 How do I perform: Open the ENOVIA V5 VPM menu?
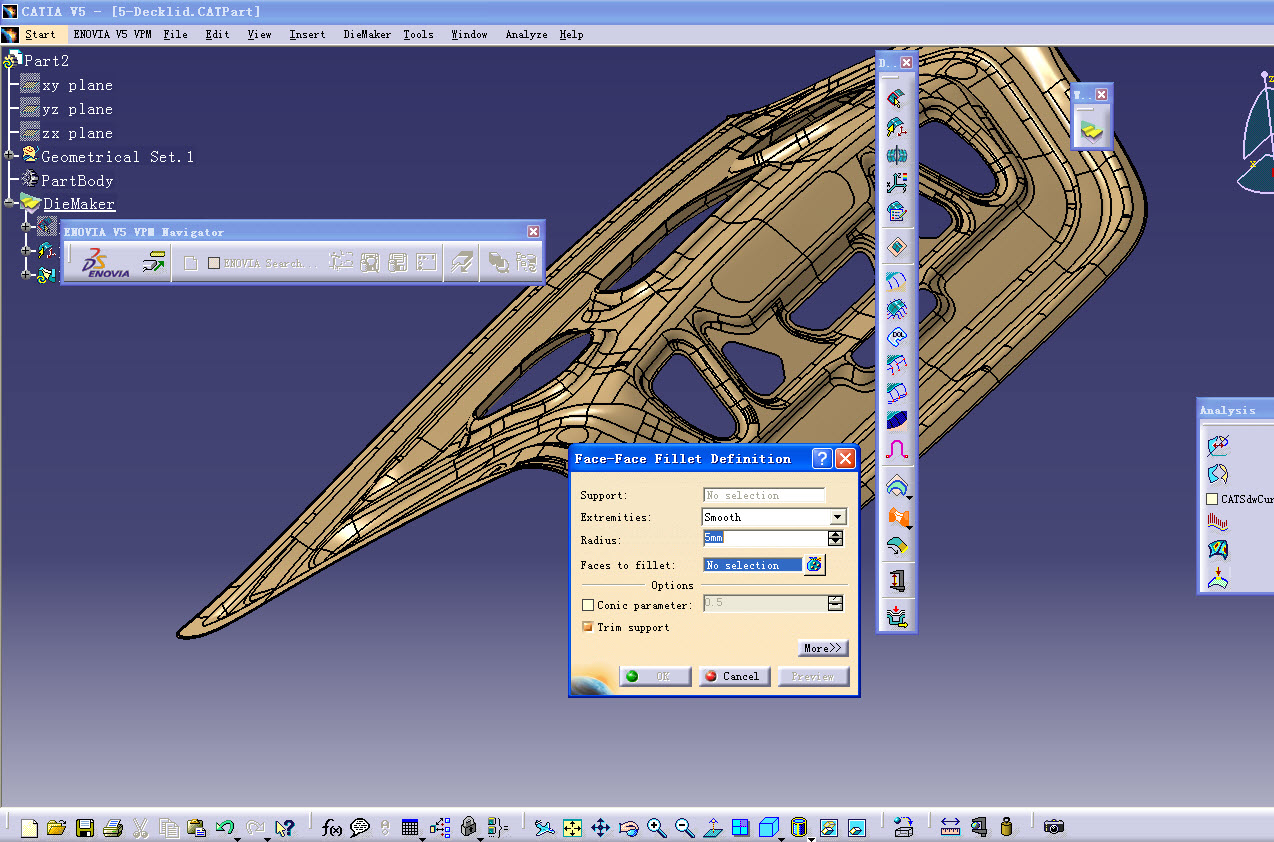(111, 34)
